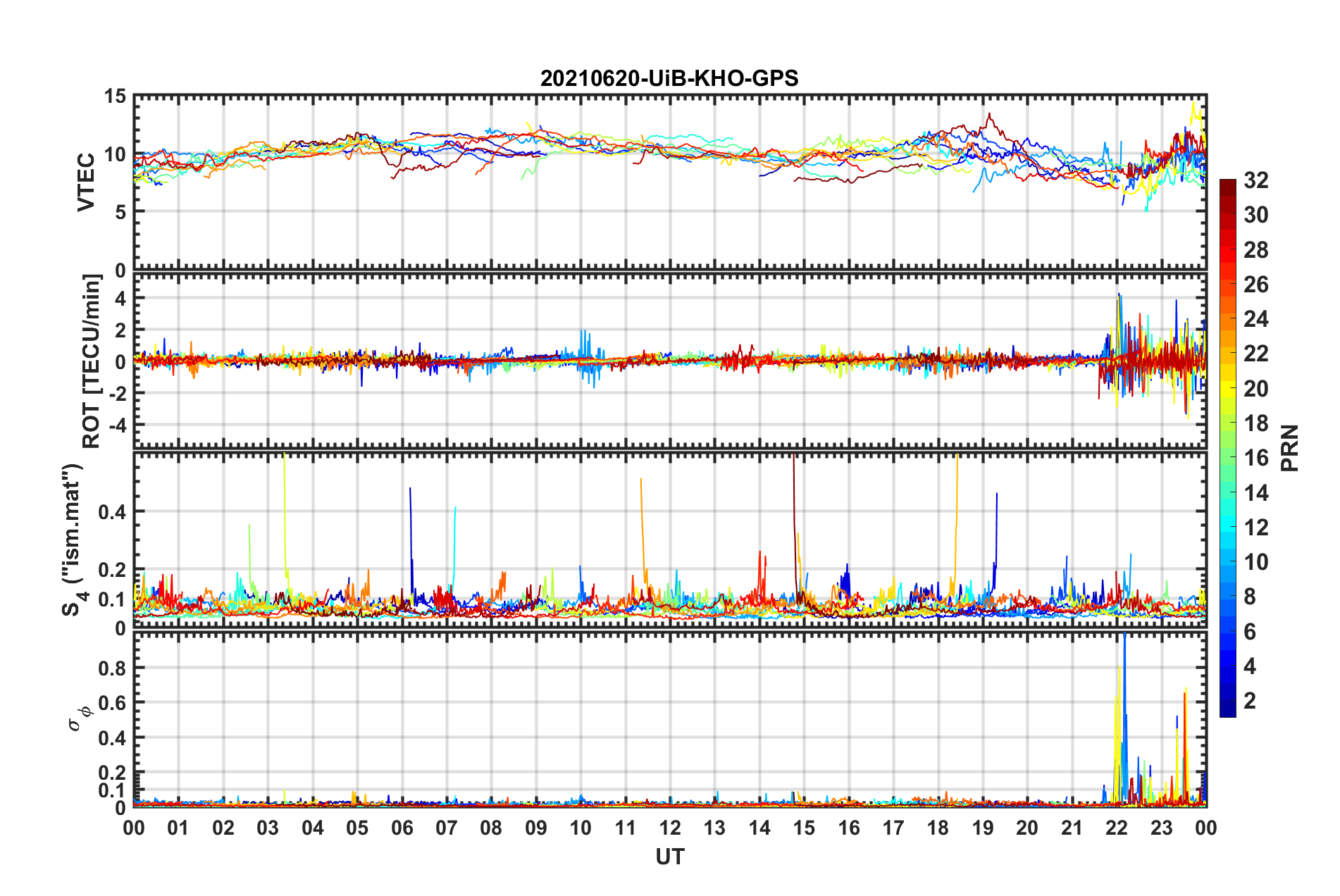Click S4 axis tick label 0.2
The height and width of the screenshot is (896, 1340).
113,570
